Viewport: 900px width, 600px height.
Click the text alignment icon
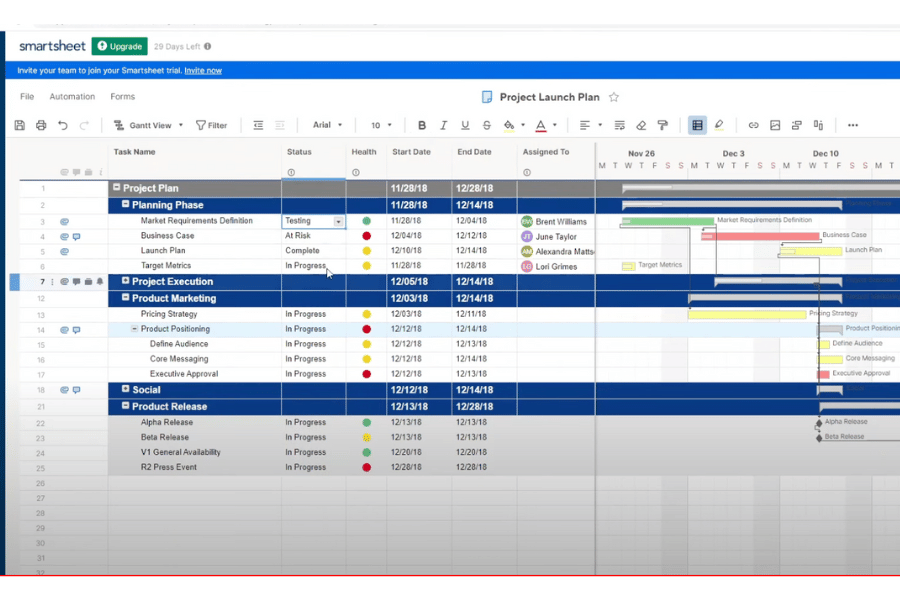(585, 125)
